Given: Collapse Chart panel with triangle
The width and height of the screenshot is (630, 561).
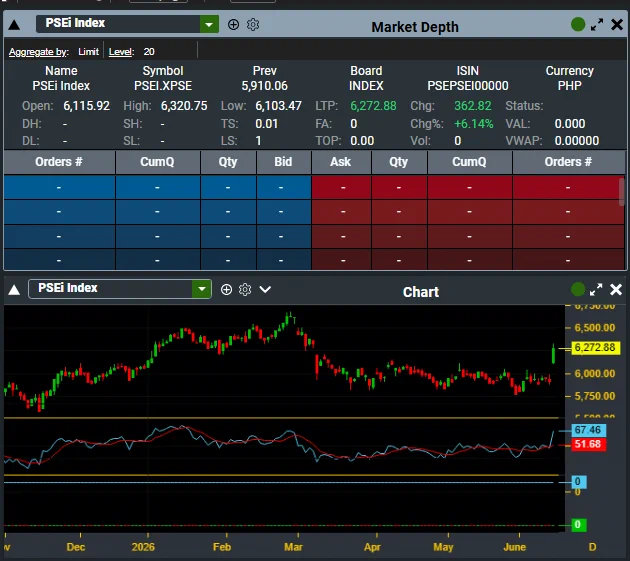Looking at the screenshot, I should point(14,290).
